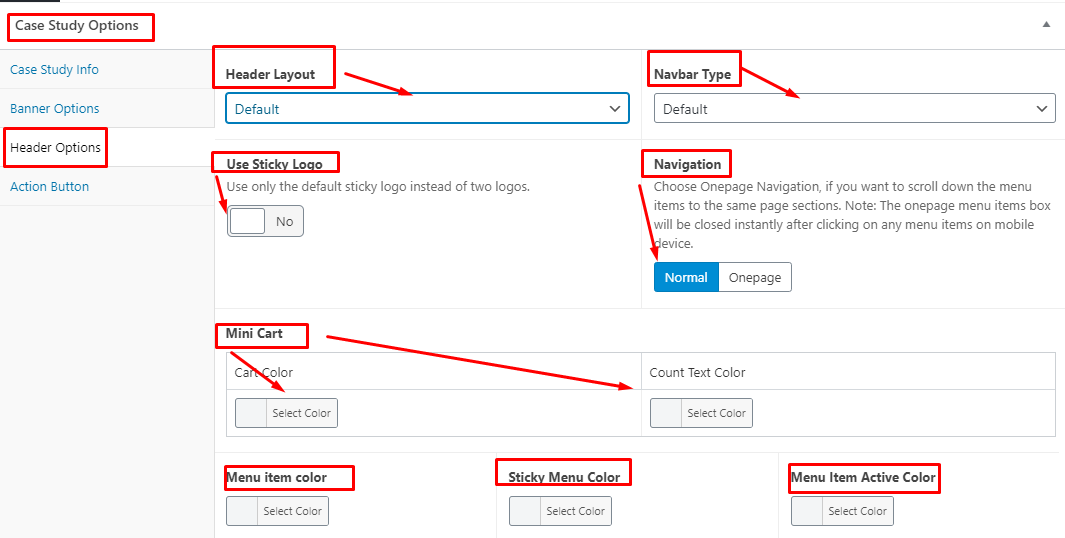Open the Action Button tab
This screenshot has height=538, width=1065.
pos(49,186)
